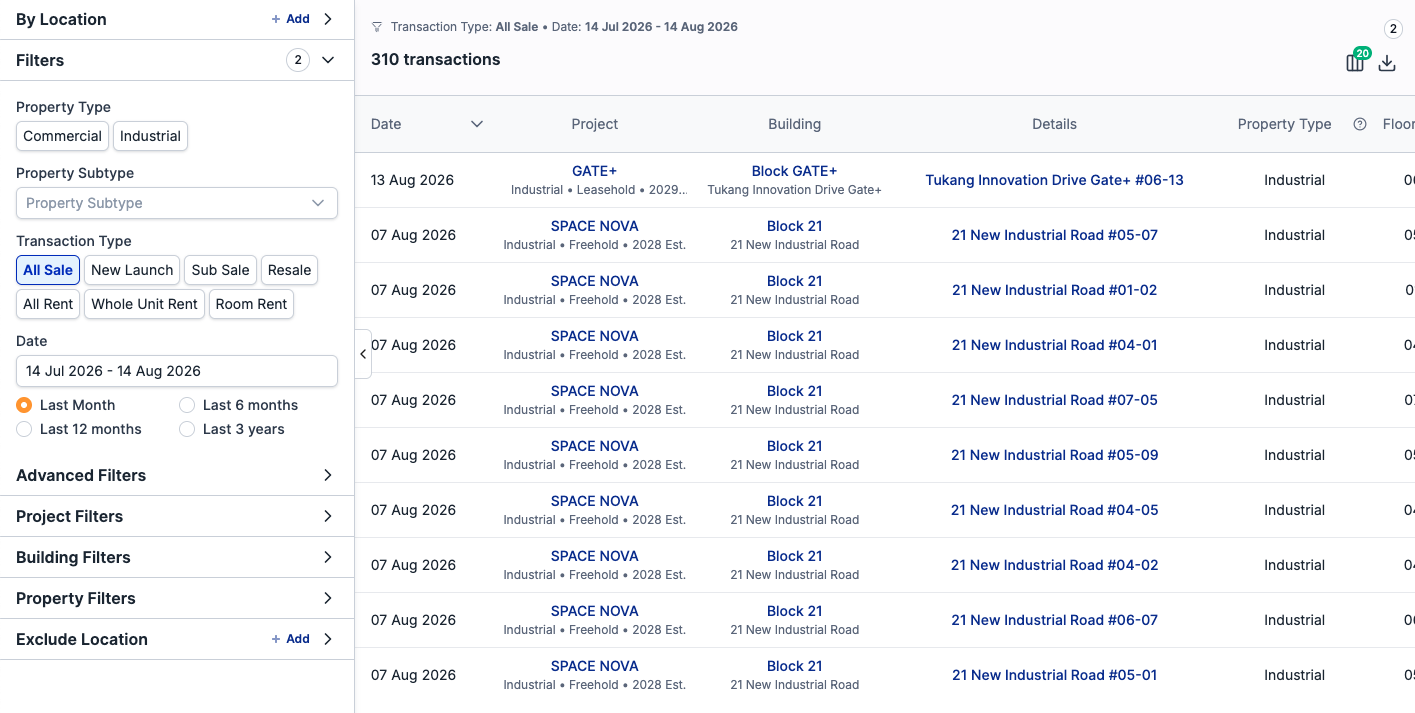Image resolution: width=1415 pixels, height=713 pixels.
Task: Click the Project column header
Action: point(595,124)
